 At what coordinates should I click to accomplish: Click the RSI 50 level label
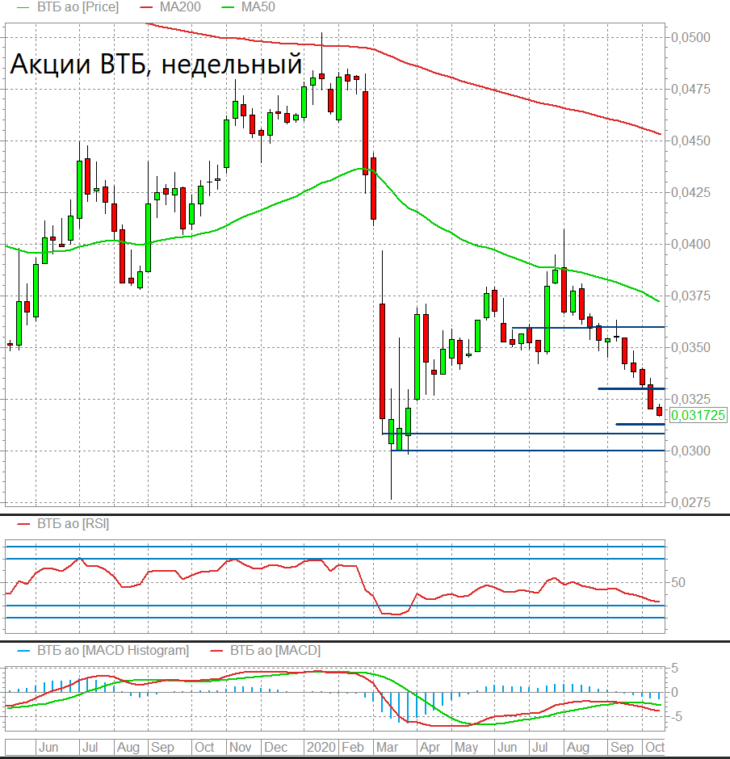point(678,582)
